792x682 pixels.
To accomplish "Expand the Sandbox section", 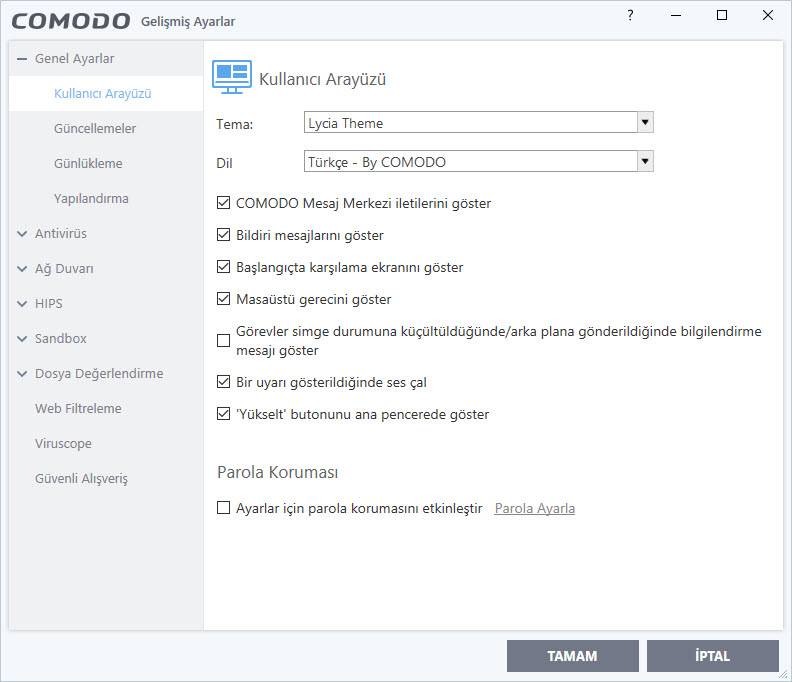I will tap(22, 339).
